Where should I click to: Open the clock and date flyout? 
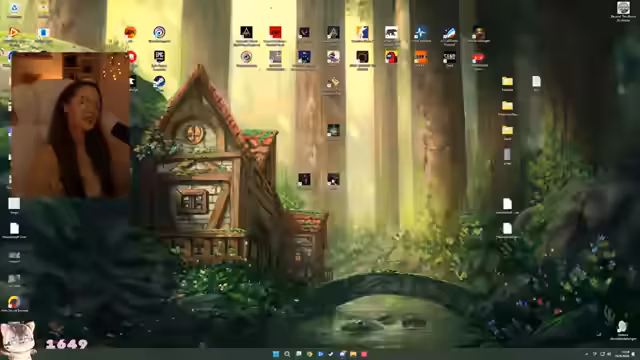coord(625,354)
